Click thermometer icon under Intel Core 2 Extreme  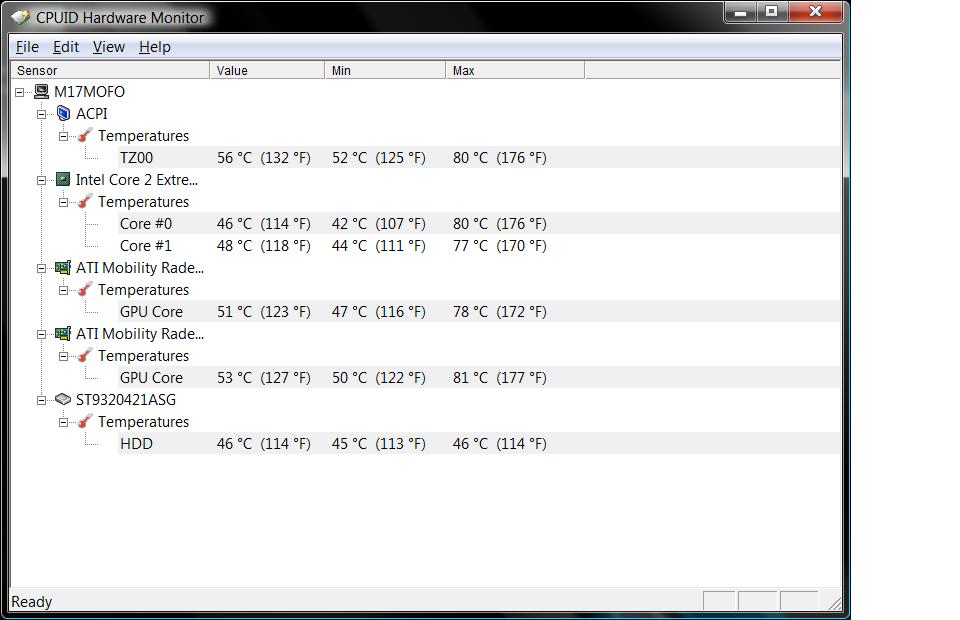point(85,201)
